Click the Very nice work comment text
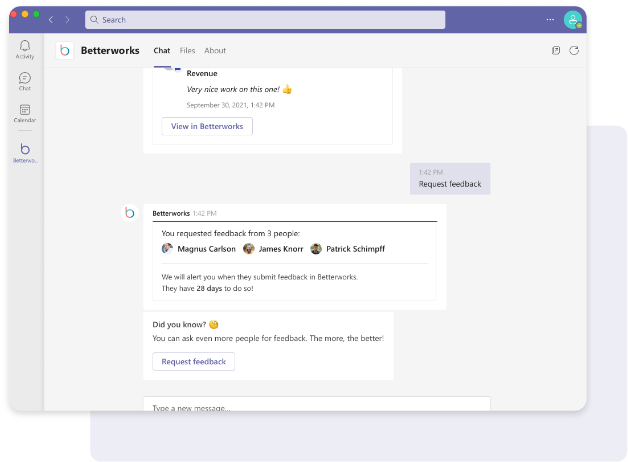628x462 pixels. (233, 89)
